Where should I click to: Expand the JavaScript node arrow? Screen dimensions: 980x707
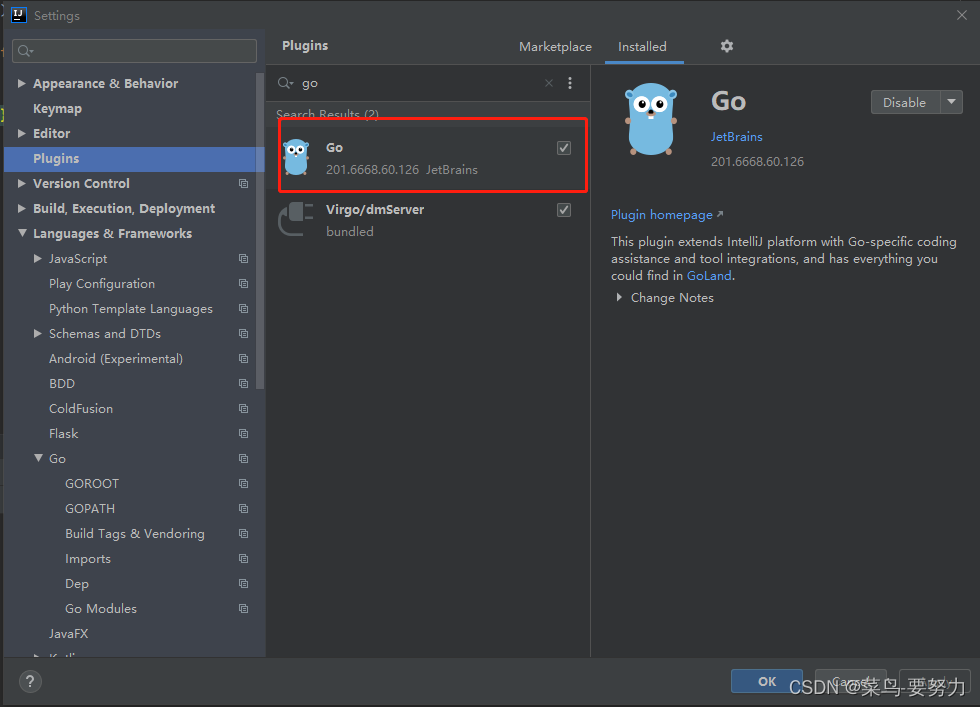tap(38, 258)
